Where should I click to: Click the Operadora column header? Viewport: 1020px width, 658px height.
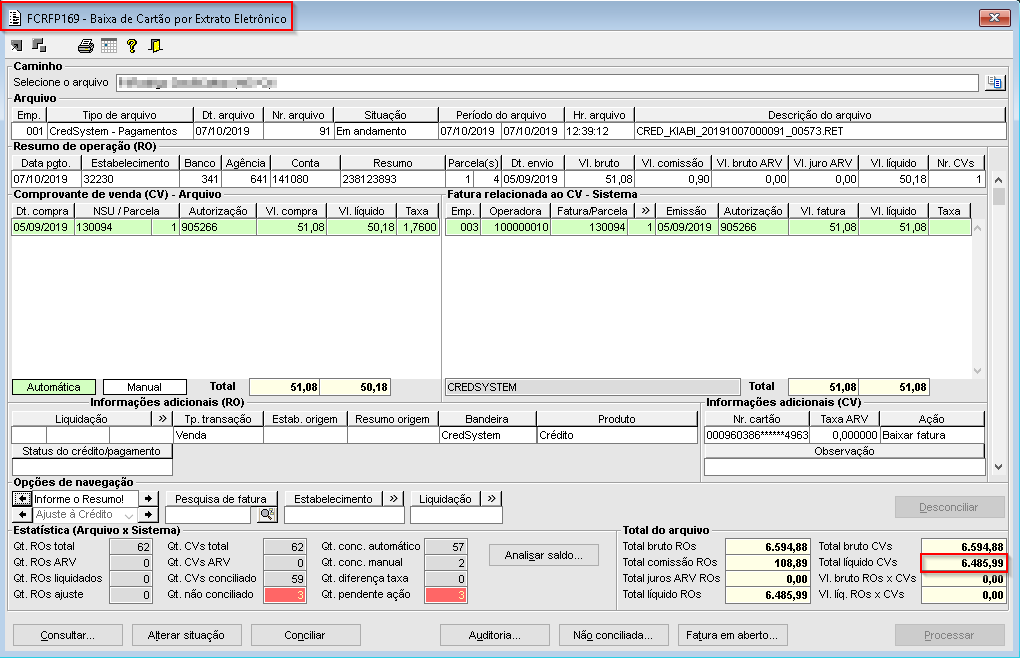[x=515, y=211]
